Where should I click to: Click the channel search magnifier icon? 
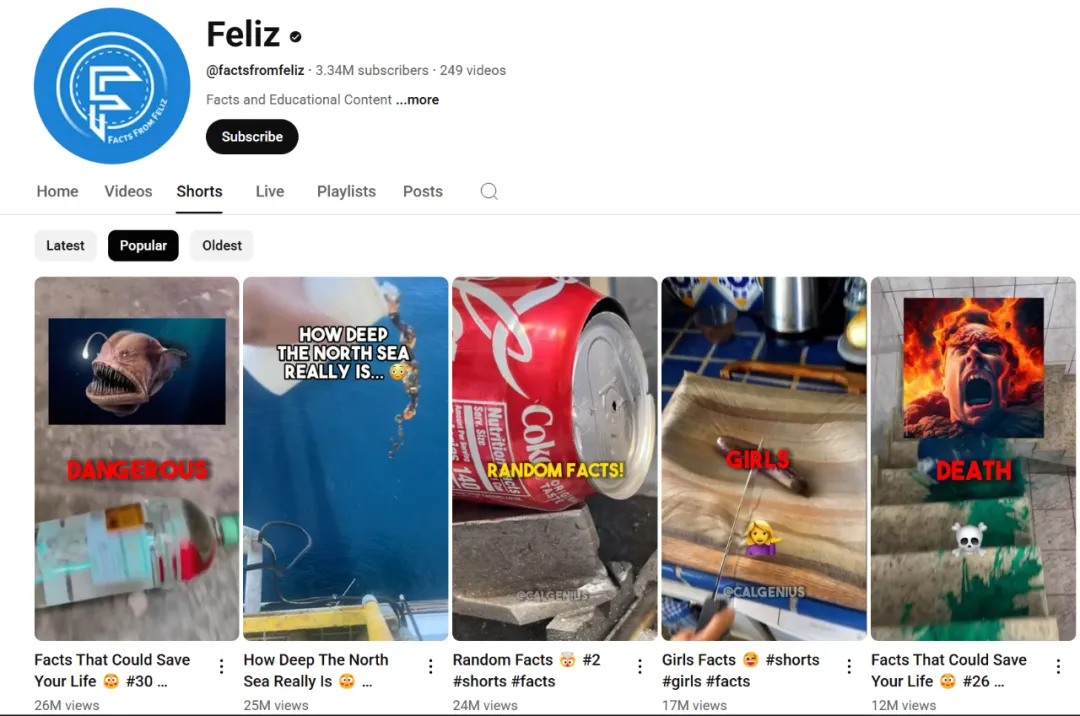(489, 191)
